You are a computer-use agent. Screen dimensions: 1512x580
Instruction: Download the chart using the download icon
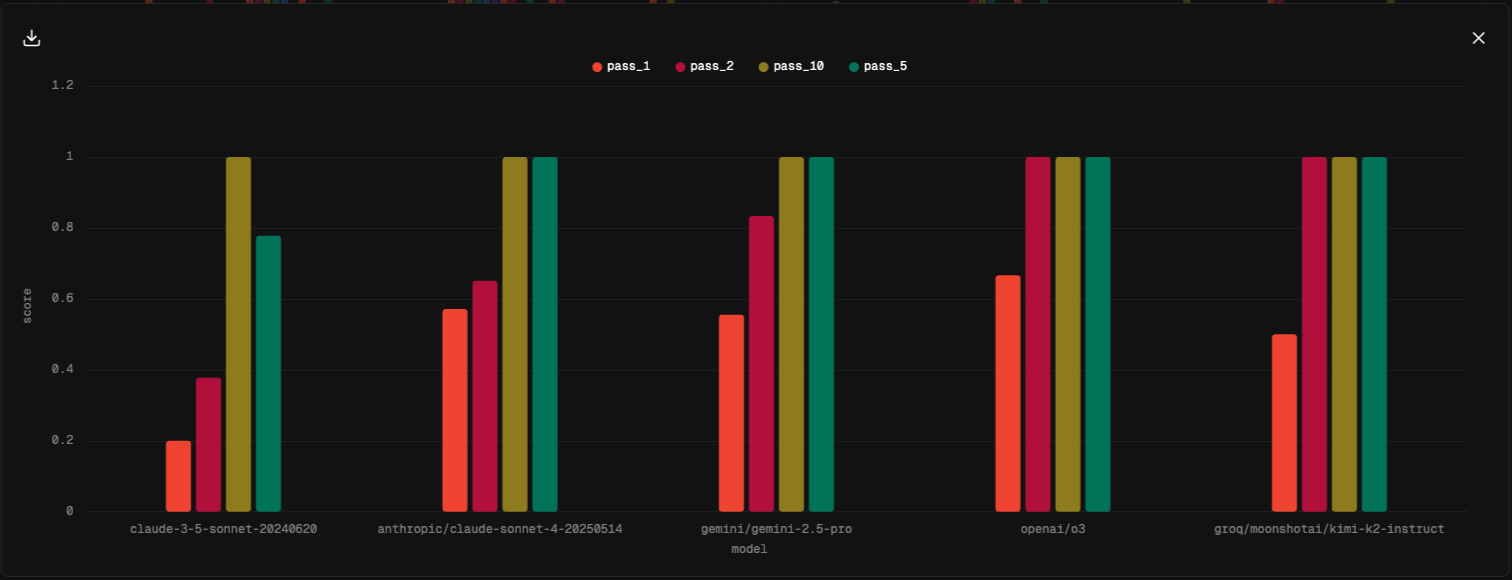32,38
